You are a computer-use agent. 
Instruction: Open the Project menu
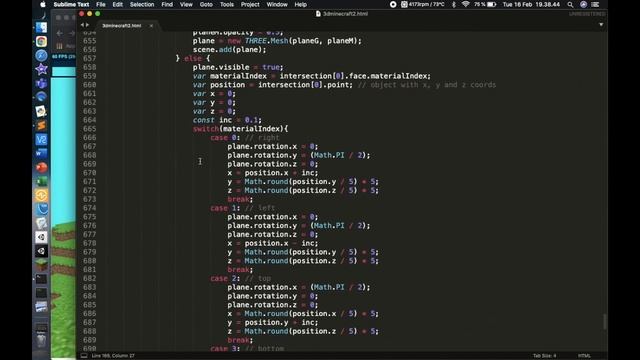click(250, 4)
